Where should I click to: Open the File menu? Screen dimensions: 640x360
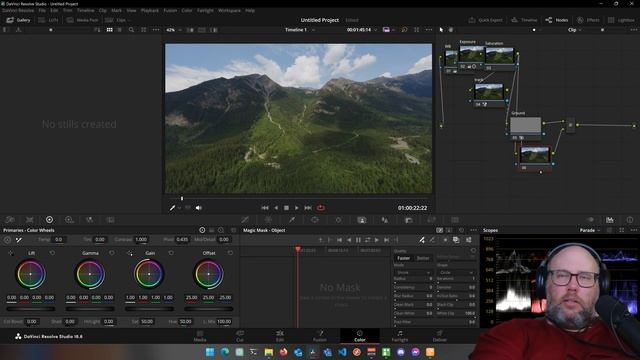[42, 10]
